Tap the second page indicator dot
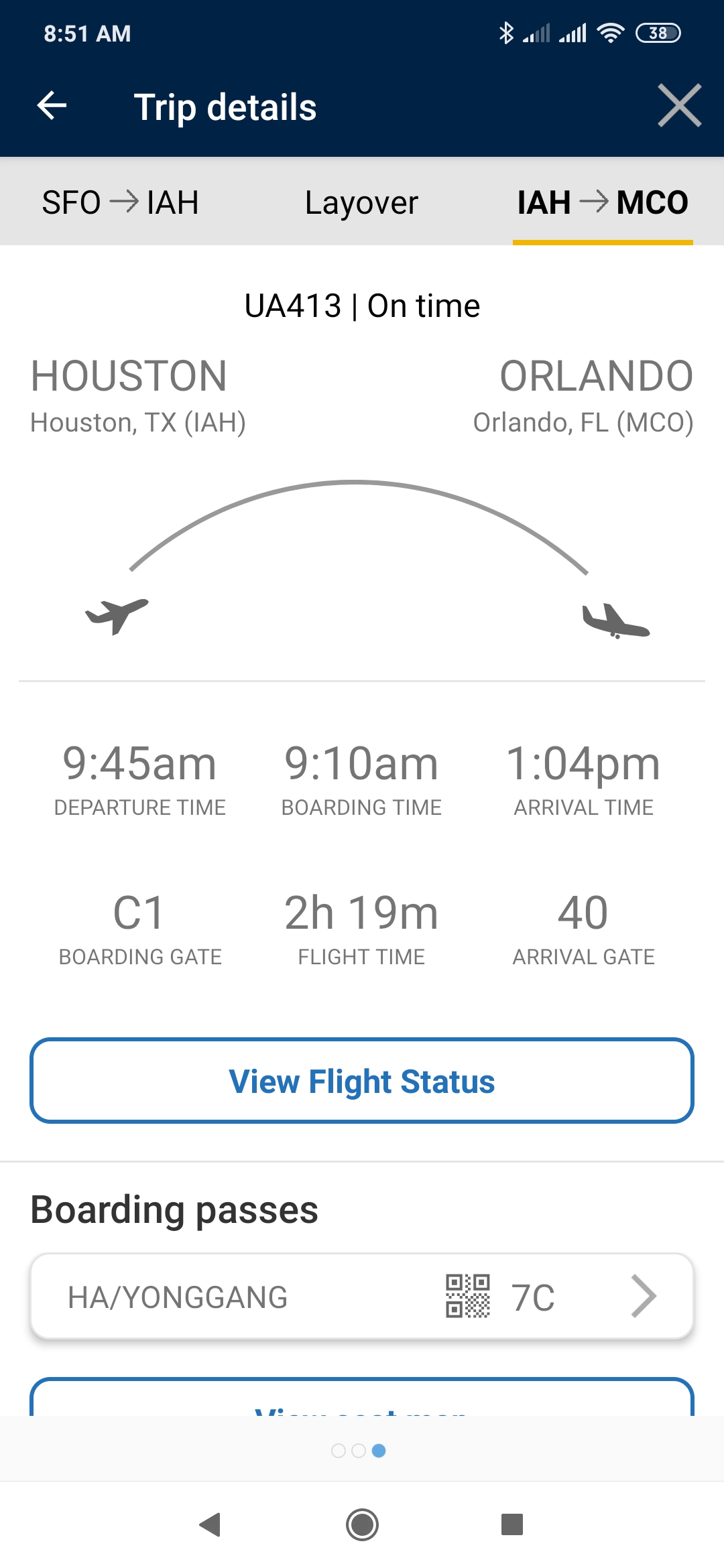 pyautogui.click(x=359, y=1451)
